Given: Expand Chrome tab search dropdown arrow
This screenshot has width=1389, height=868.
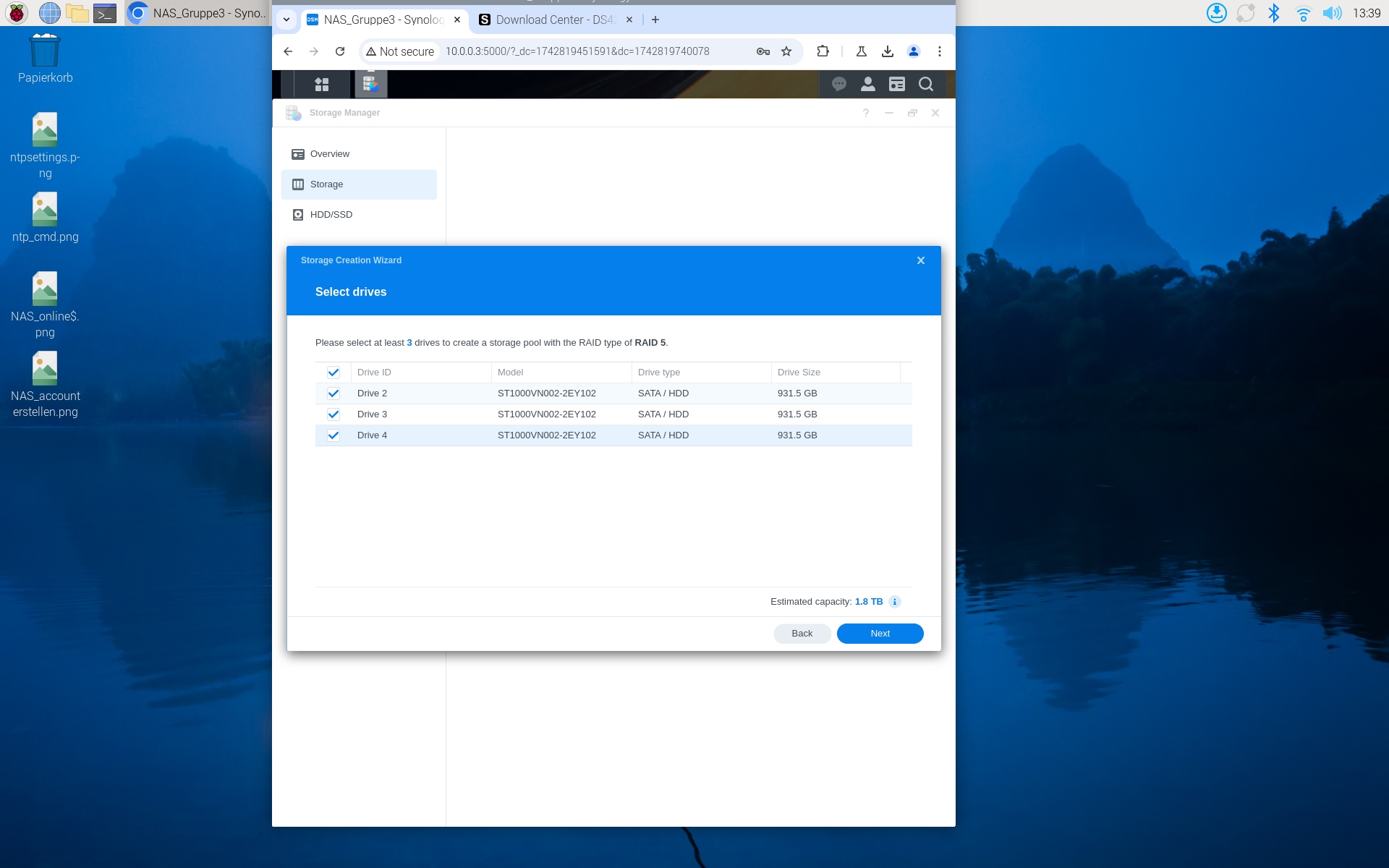Looking at the screenshot, I should coord(286,20).
